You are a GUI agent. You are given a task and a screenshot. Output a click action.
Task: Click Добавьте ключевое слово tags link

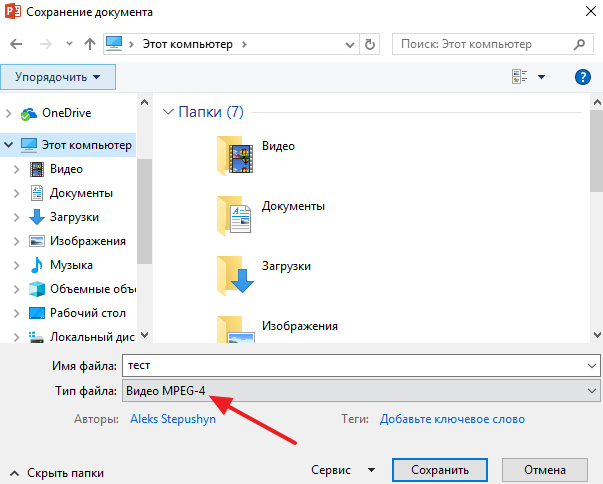tap(452, 419)
